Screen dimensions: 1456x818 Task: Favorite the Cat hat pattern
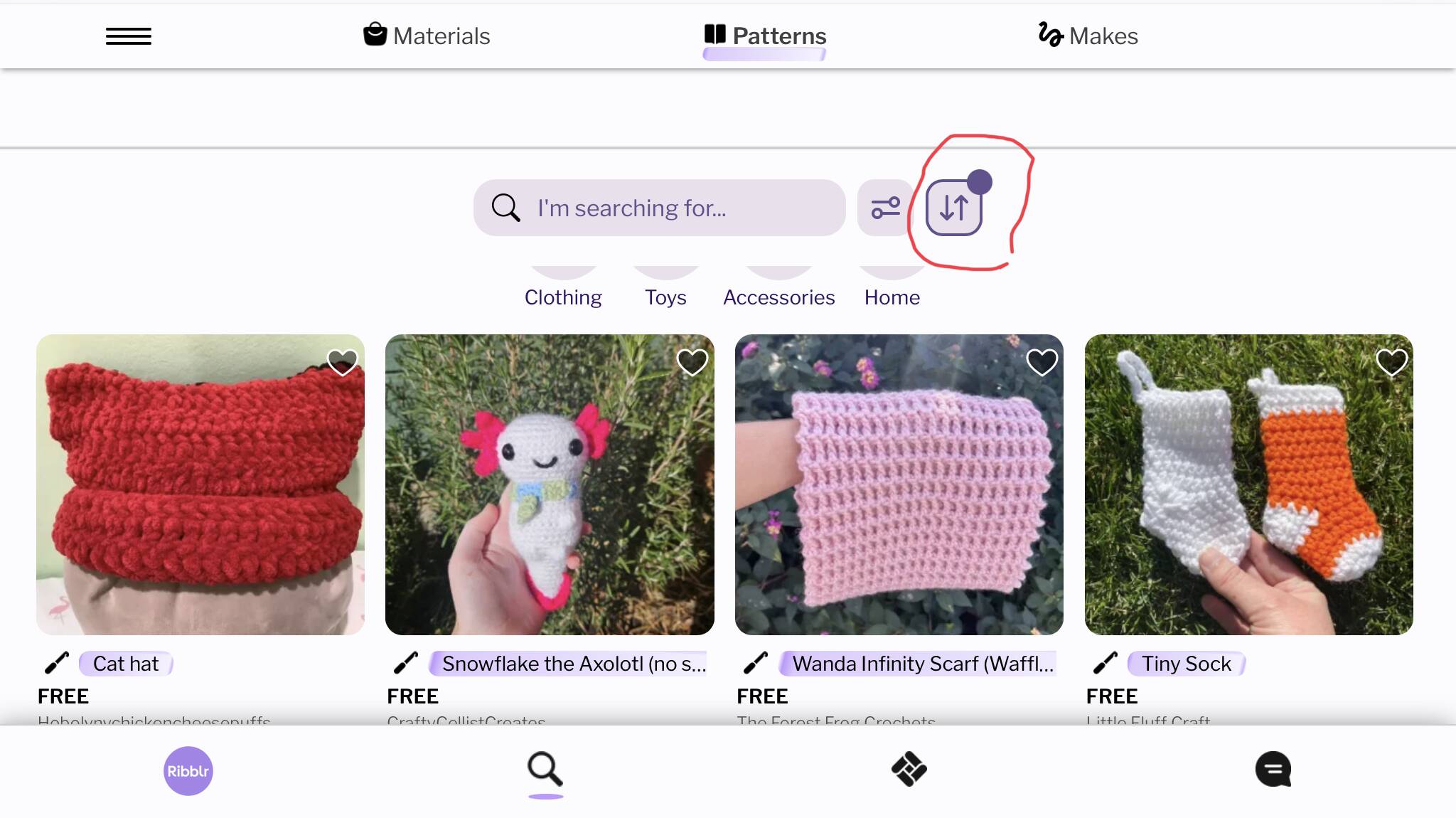pos(342,362)
